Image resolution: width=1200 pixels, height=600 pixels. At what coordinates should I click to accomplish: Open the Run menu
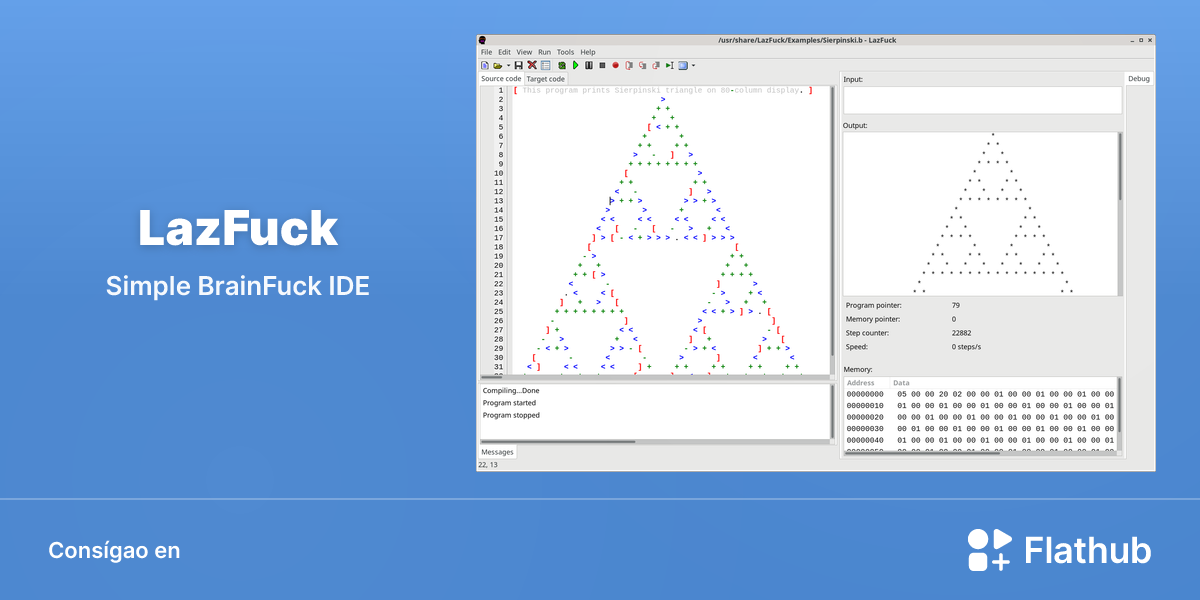pyautogui.click(x=544, y=52)
